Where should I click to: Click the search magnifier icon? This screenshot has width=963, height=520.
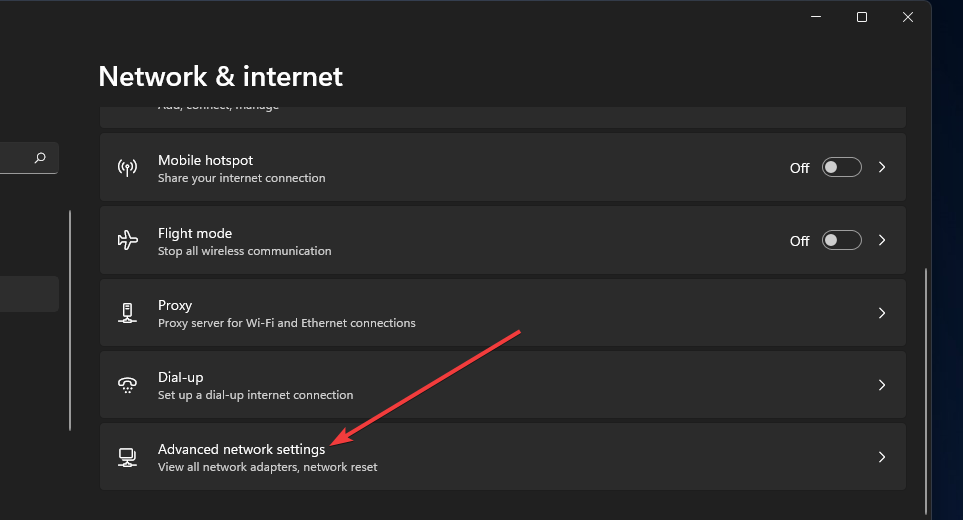(x=40, y=158)
